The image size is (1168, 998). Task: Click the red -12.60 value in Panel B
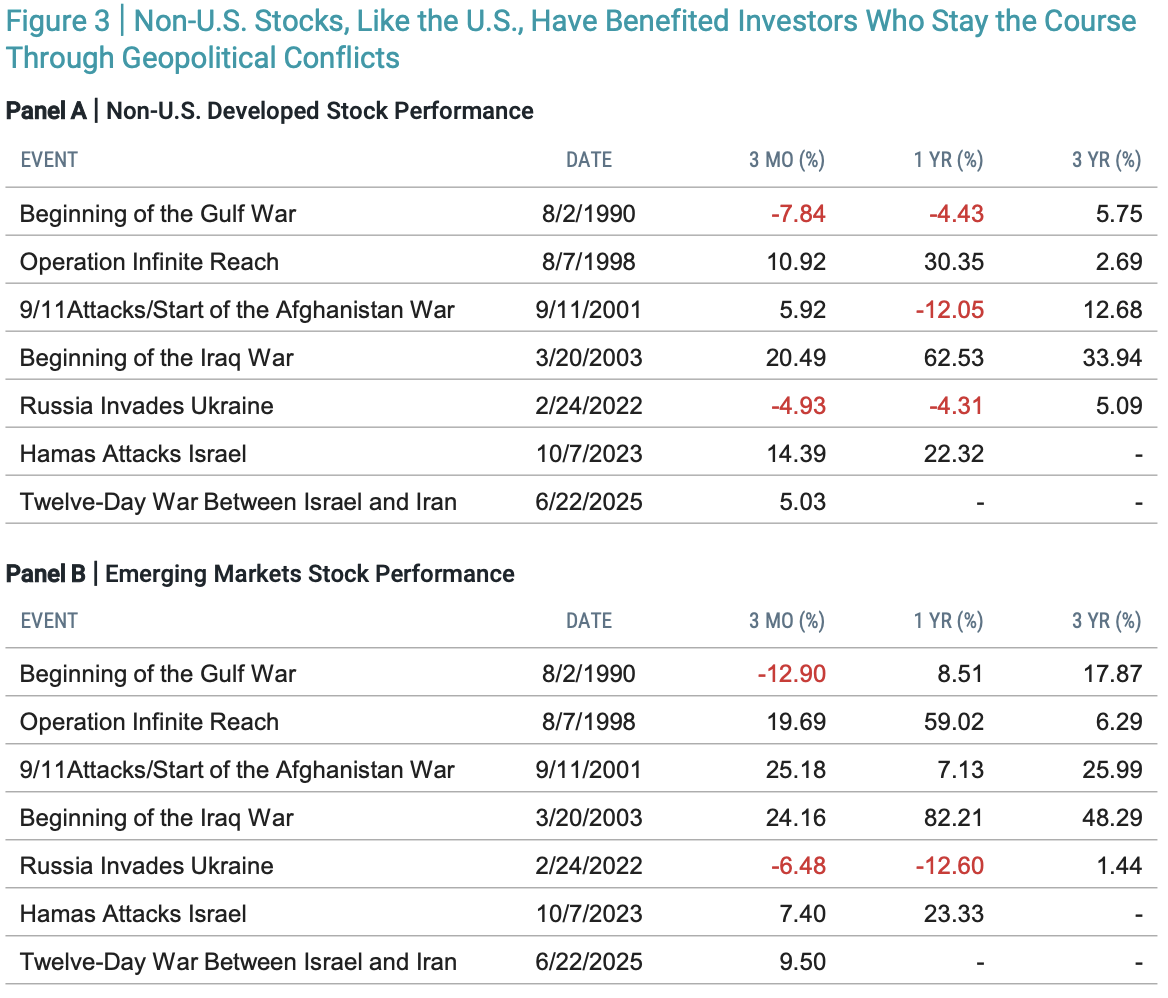pos(949,866)
